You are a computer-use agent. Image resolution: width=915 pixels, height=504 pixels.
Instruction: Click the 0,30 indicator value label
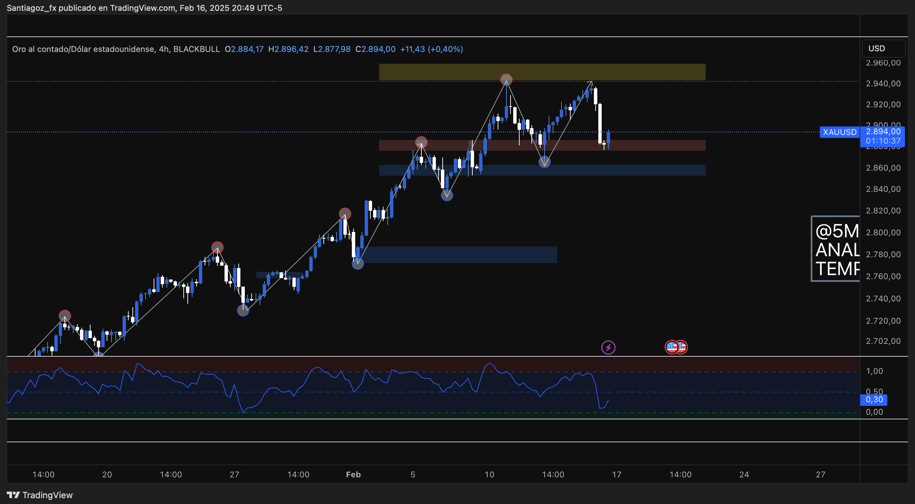[874, 400]
